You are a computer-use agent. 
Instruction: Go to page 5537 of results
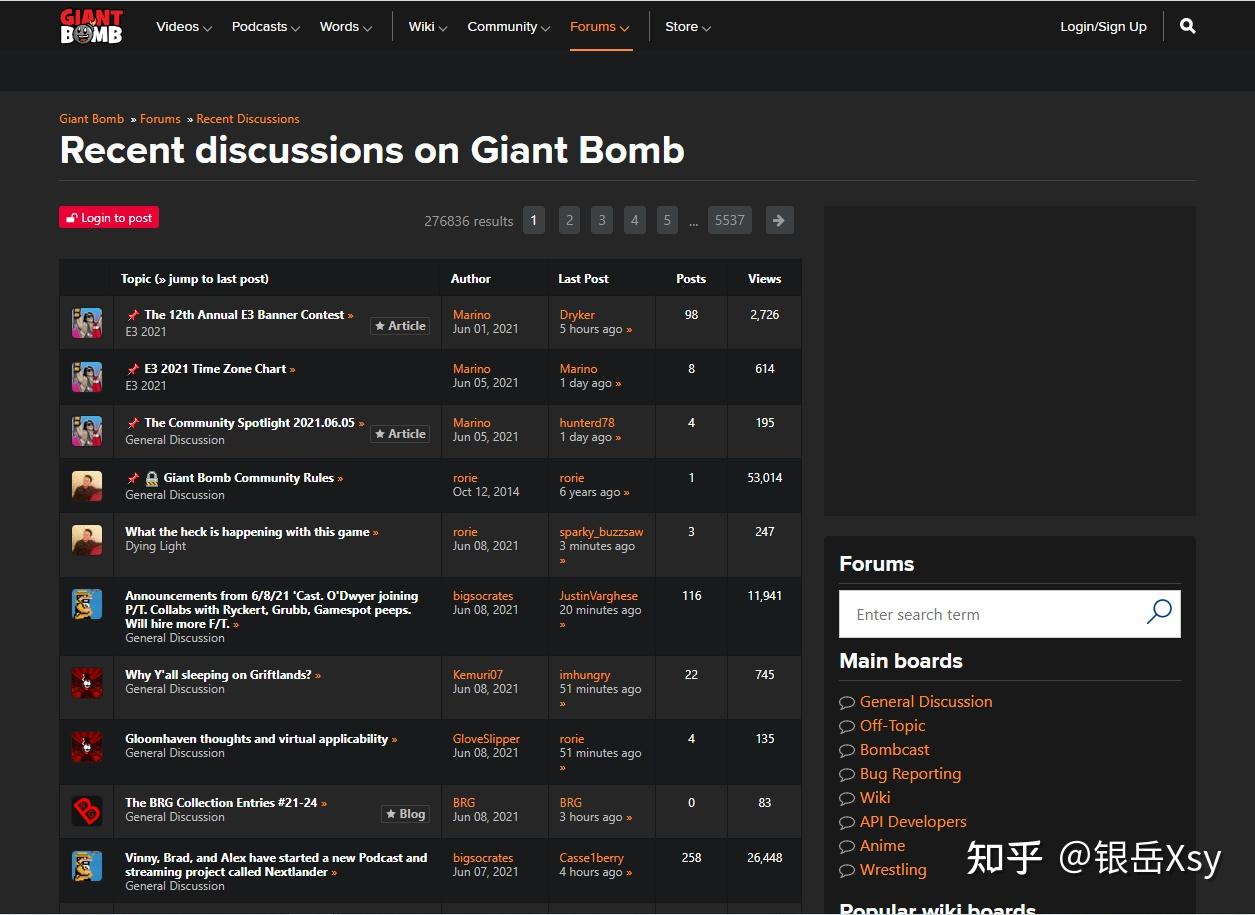(x=729, y=220)
